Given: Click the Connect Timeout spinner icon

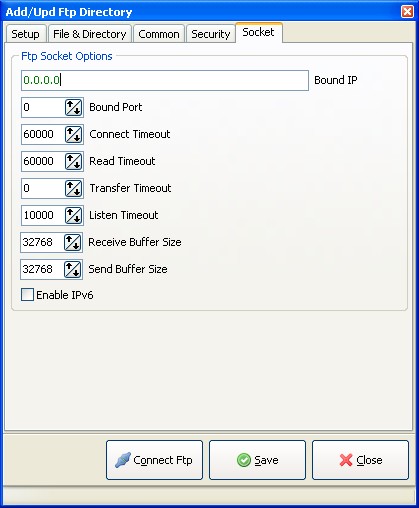Looking at the screenshot, I should coord(73,134).
